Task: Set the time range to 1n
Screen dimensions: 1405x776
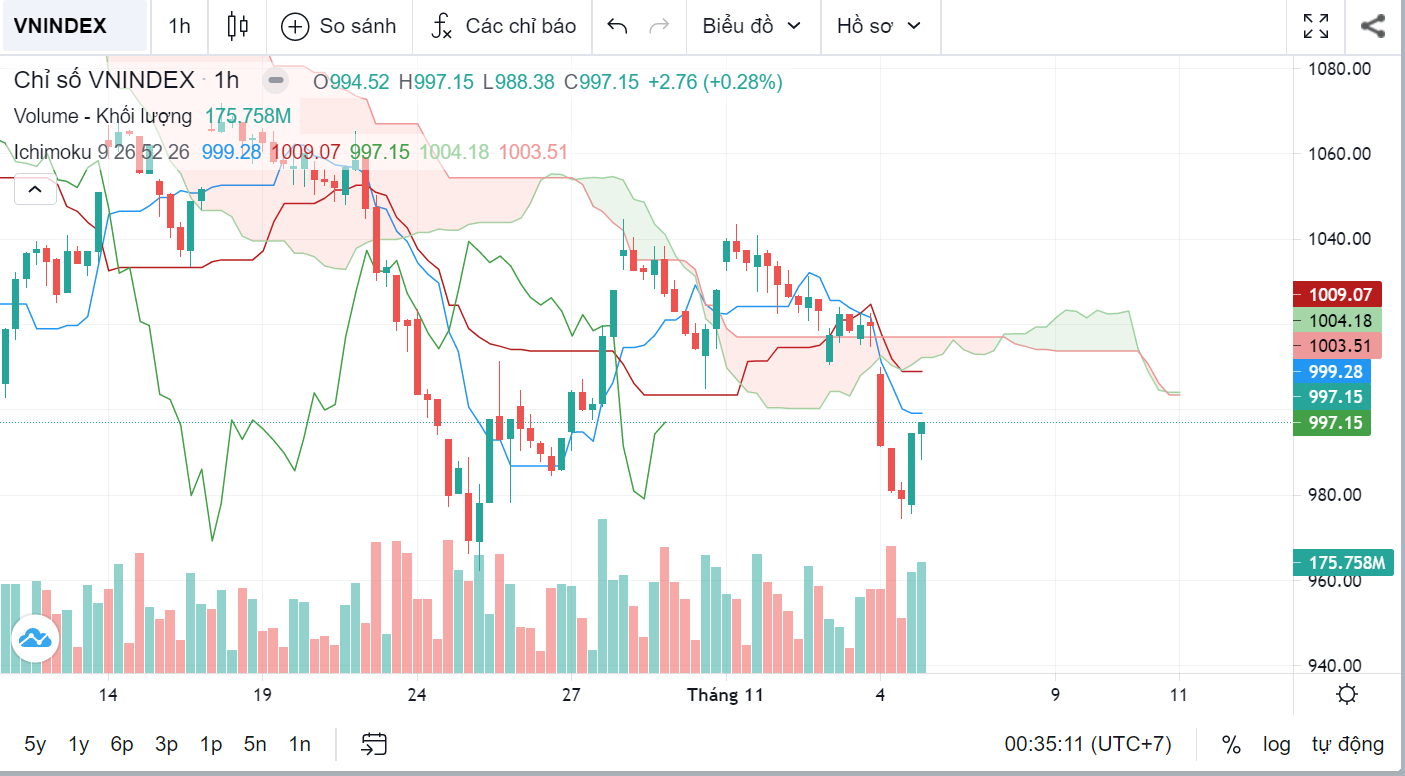Action: tap(300, 744)
